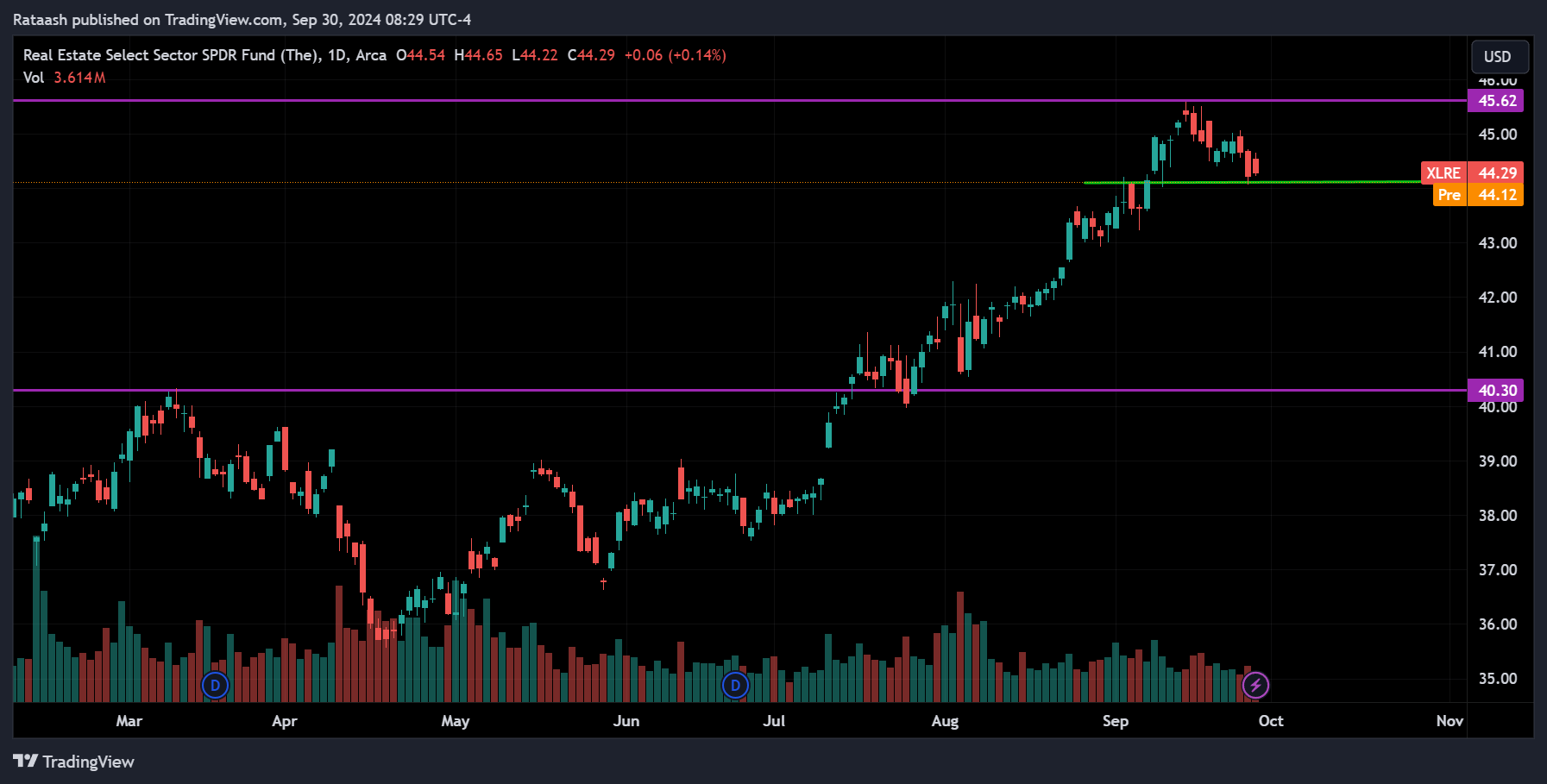Click the purple lightning event marker
The image size is (1547, 784).
[1255, 686]
